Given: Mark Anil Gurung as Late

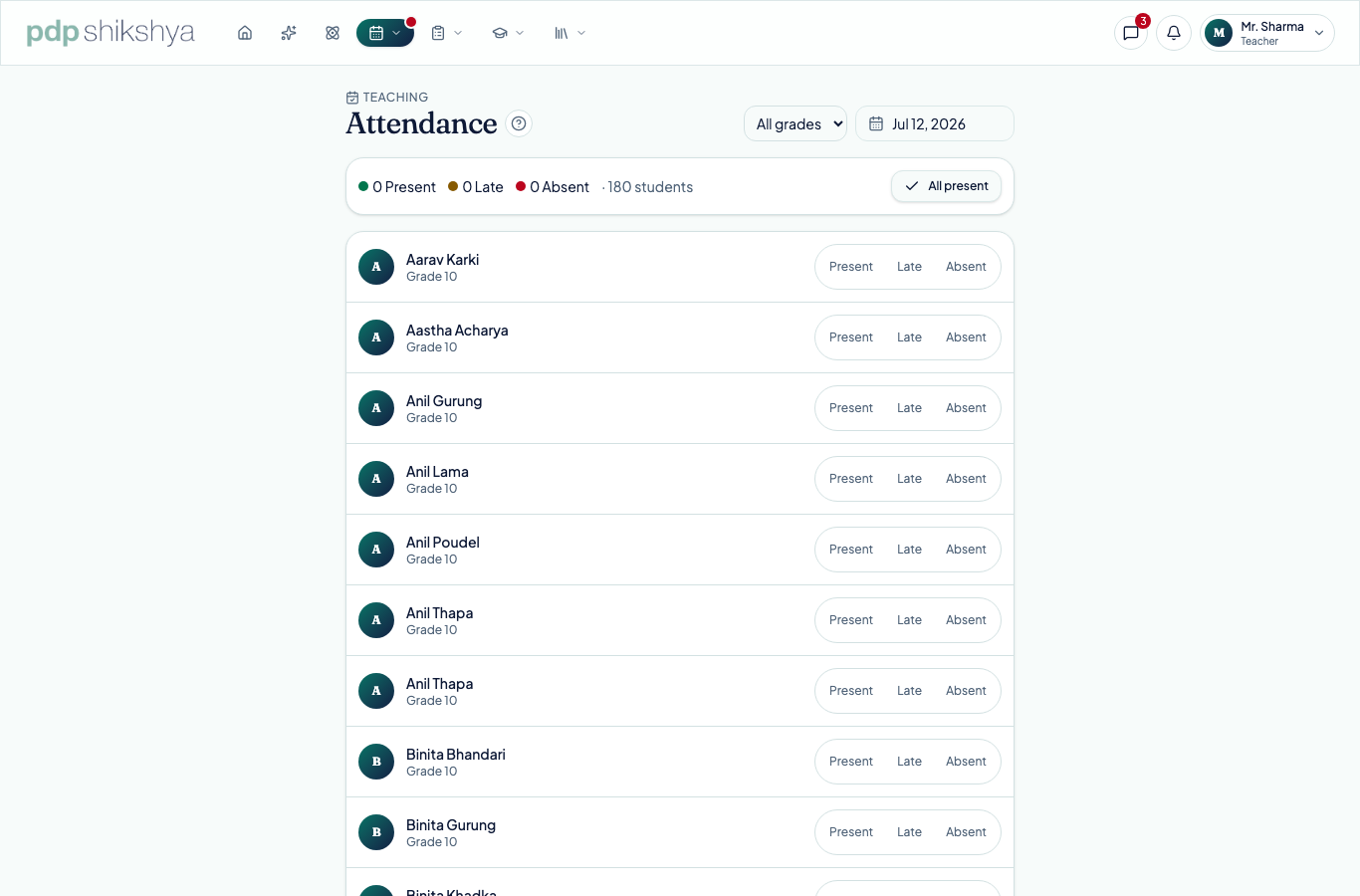Looking at the screenshot, I should point(909,408).
